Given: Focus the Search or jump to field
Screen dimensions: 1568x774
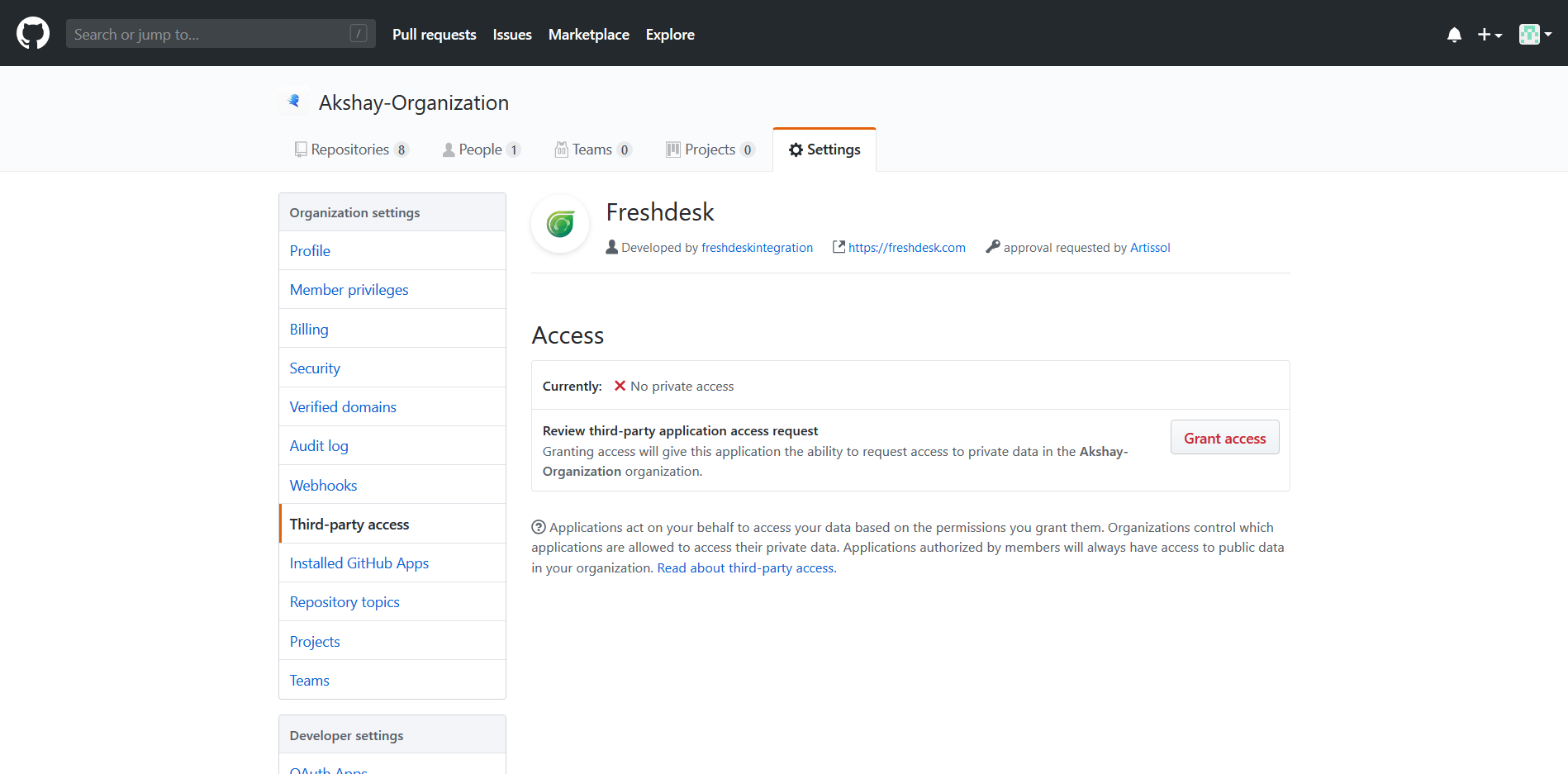Looking at the screenshot, I should pyautogui.click(x=221, y=34).
